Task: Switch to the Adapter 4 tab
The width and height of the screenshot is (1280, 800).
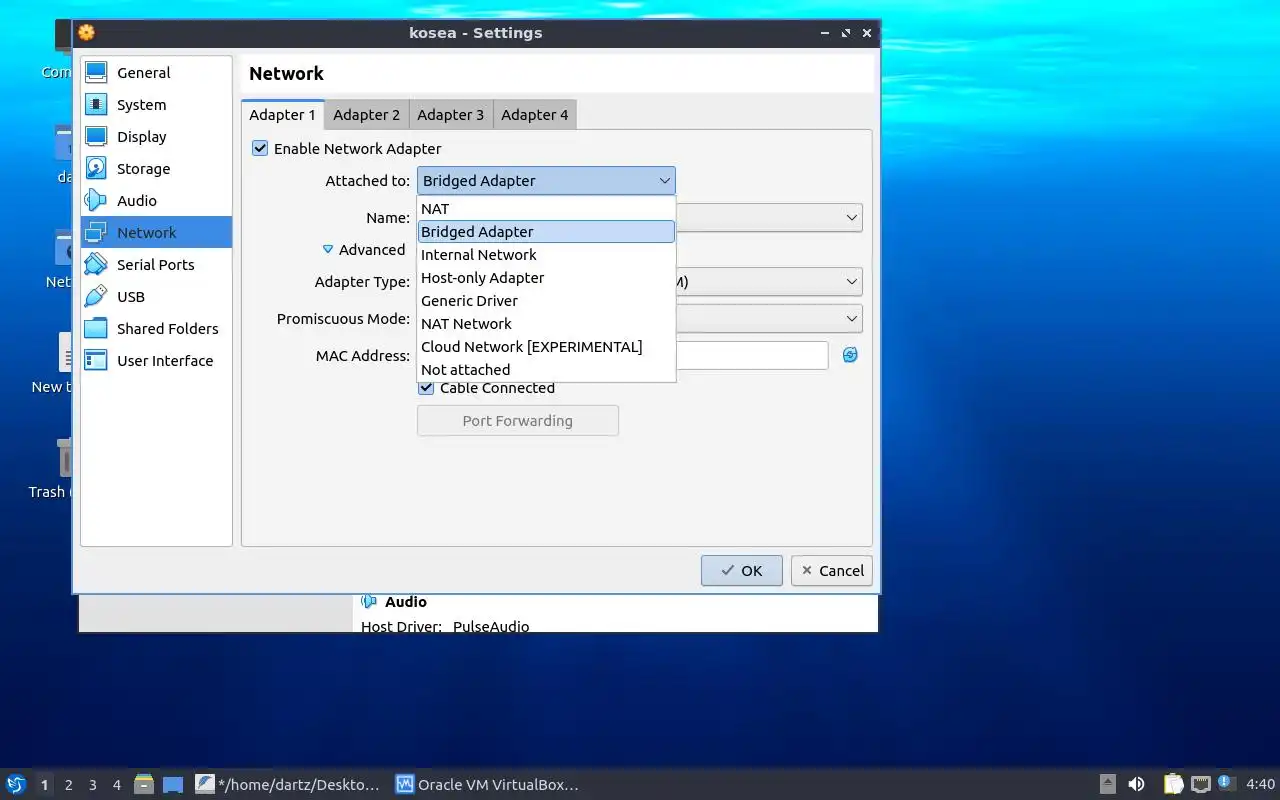Action: click(535, 115)
